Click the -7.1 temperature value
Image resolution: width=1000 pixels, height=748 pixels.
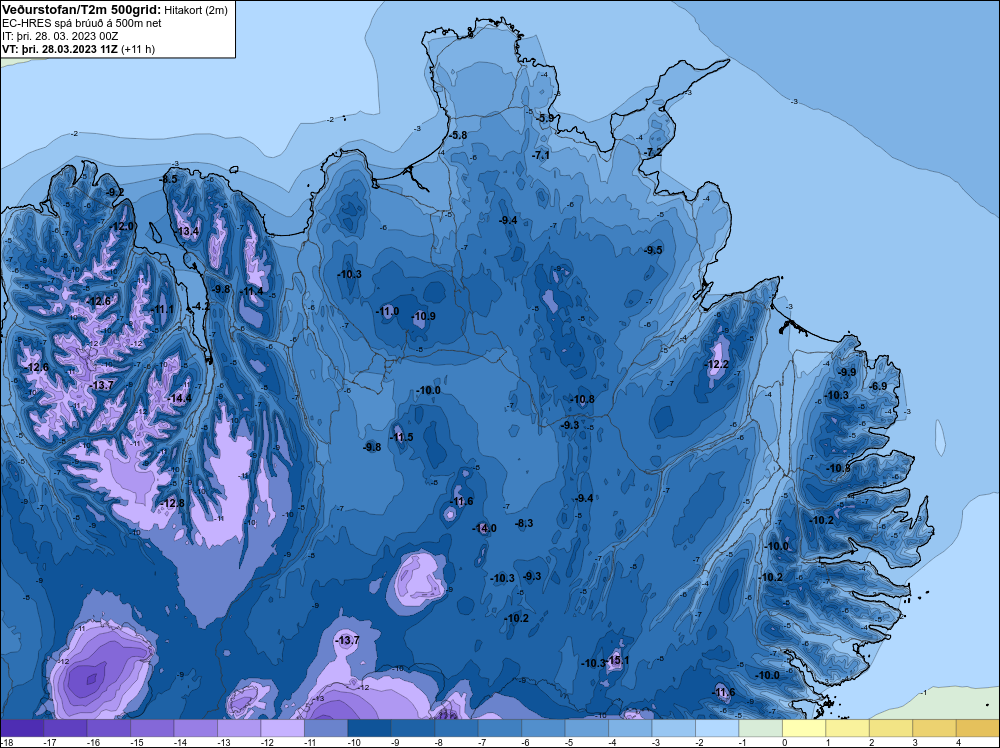541,156
